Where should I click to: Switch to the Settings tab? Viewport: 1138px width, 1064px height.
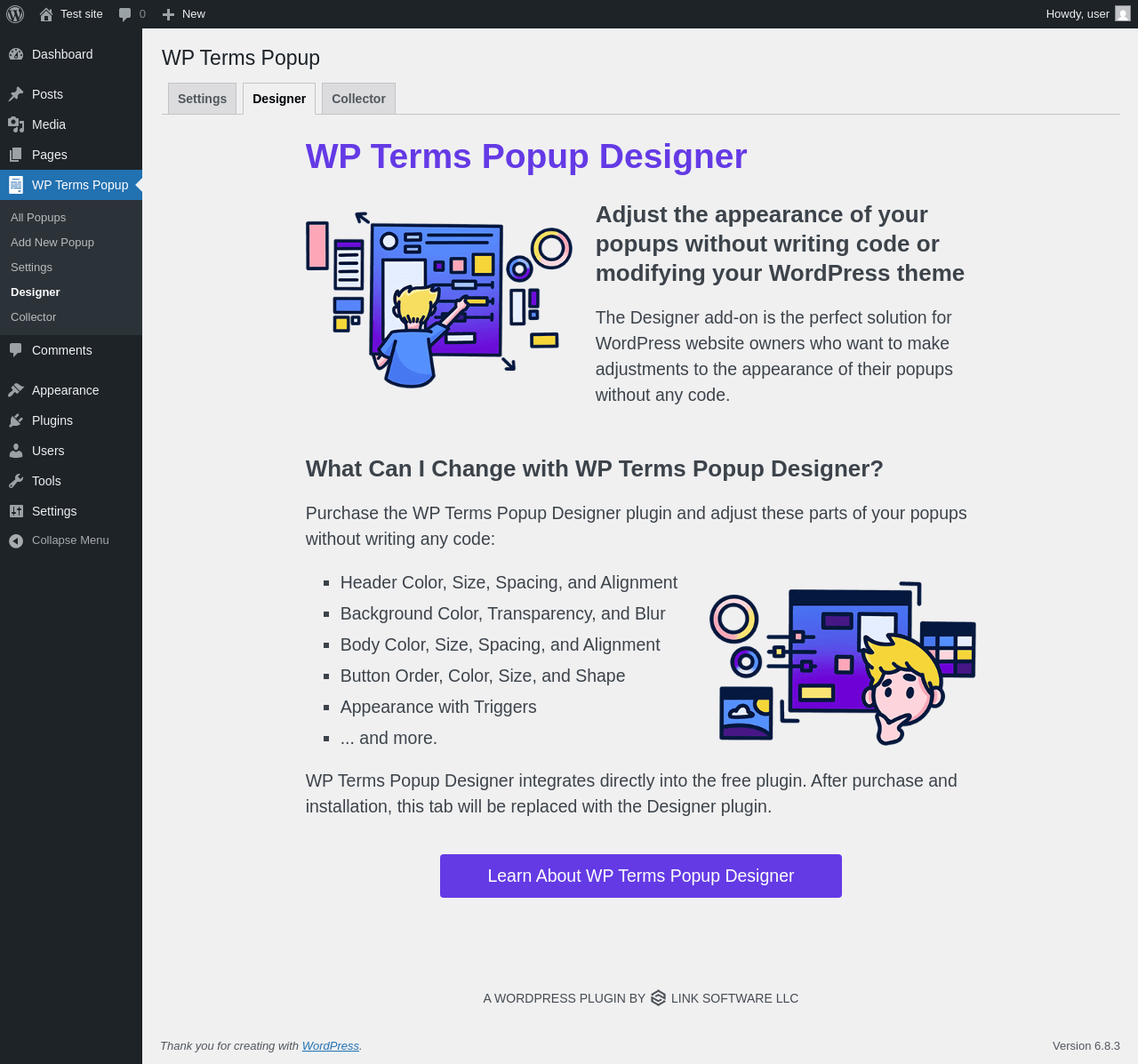coord(203,99)
